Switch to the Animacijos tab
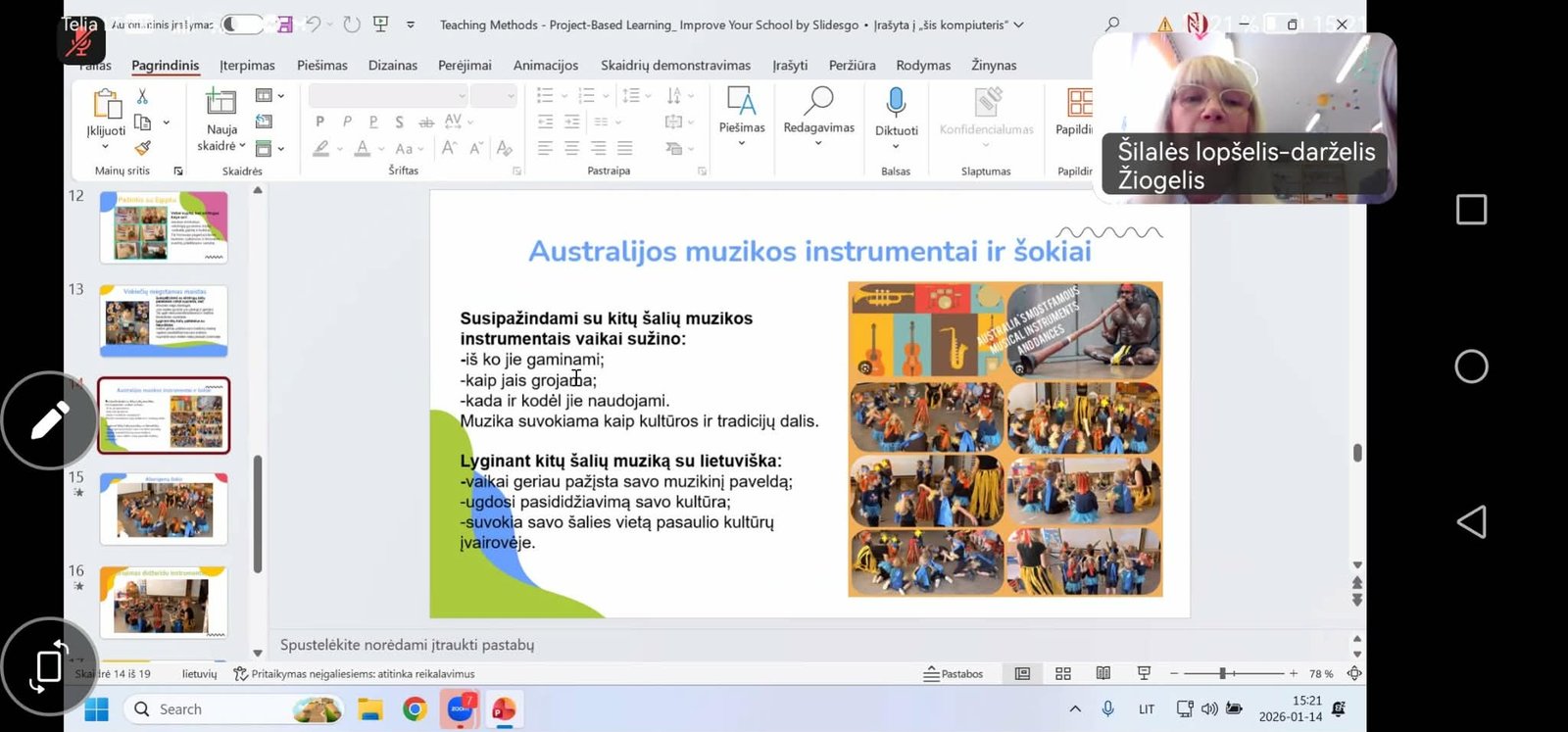 (x=545, y=65)
